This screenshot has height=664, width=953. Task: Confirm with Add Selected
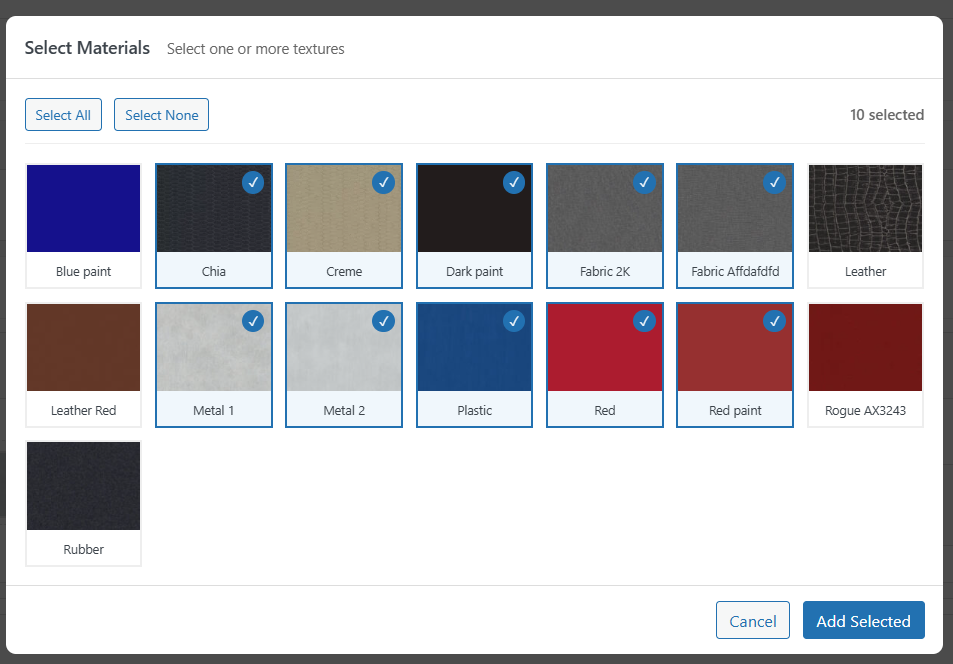[863, 620]
